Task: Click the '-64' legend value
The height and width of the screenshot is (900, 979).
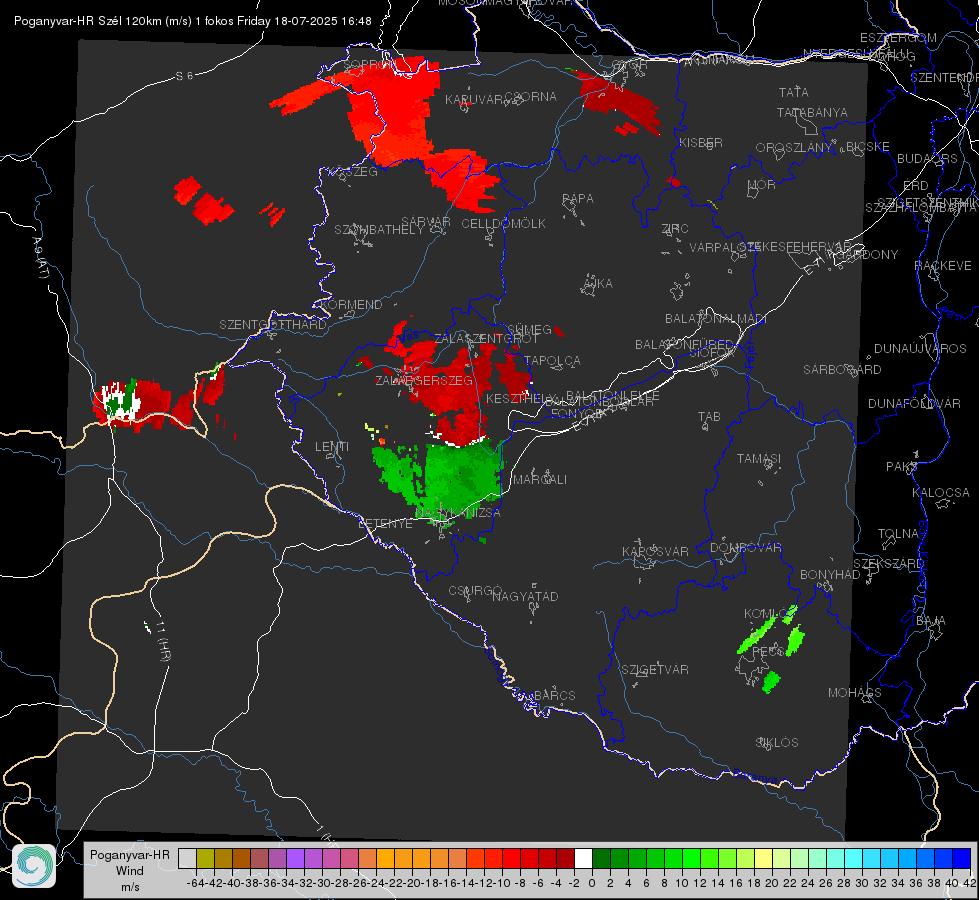Action: pyautogui.click(x=195, y=883)
